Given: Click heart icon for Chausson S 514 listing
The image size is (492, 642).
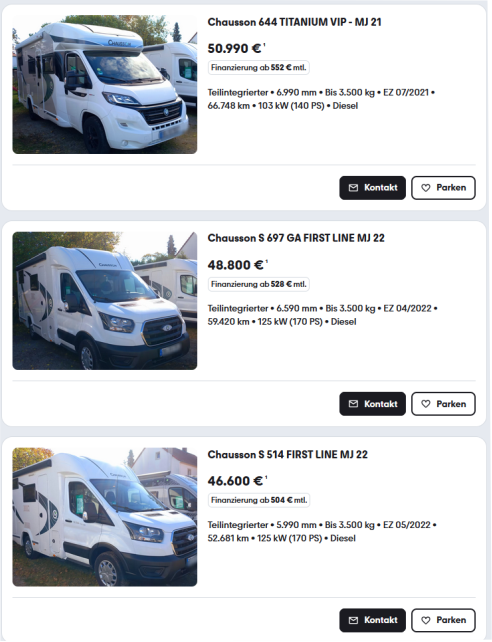Looking at the screenshot, I should pyautogui.click(x=426, y=620).
